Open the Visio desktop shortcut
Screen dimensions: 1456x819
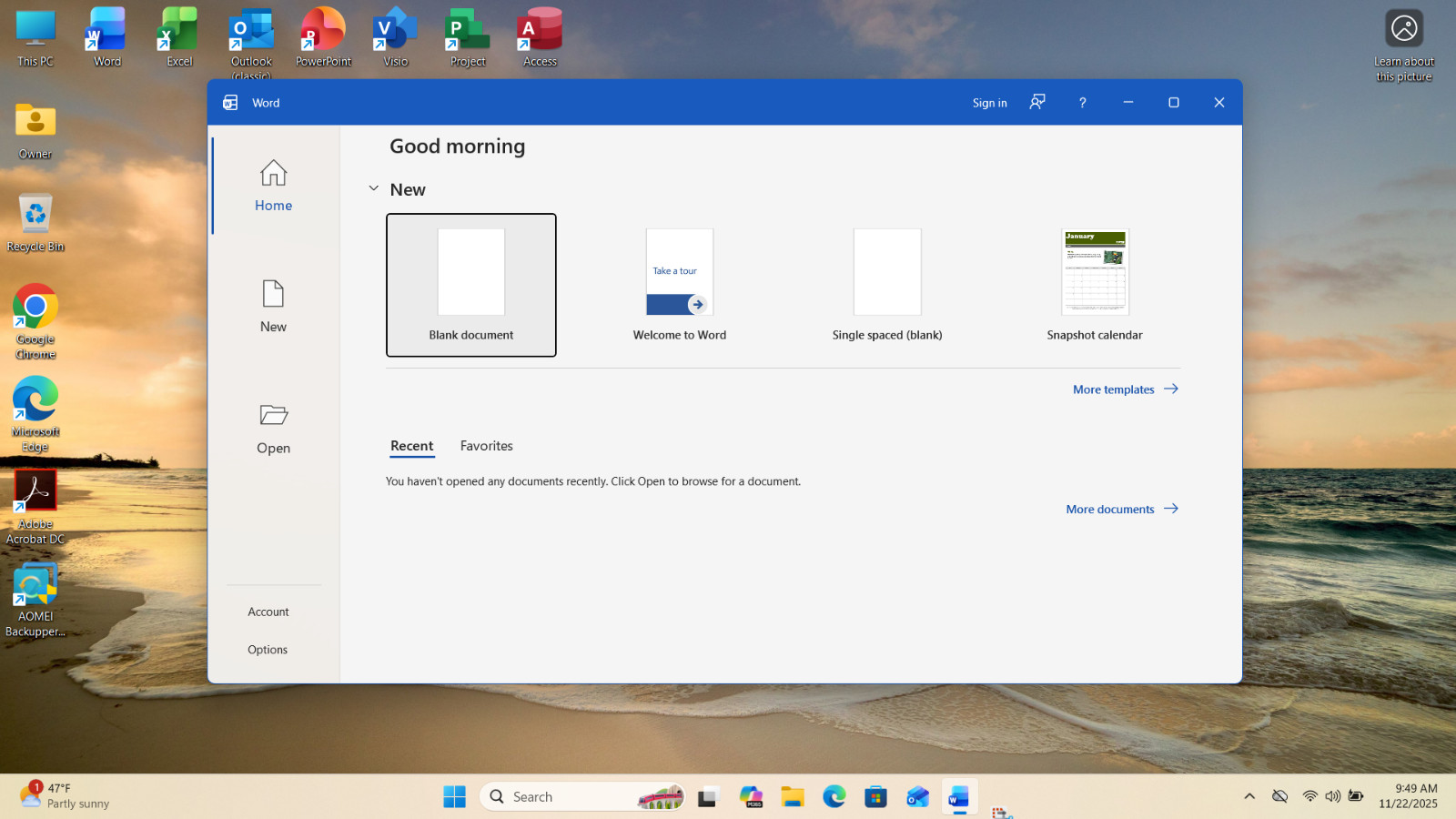tap(395, 36)
